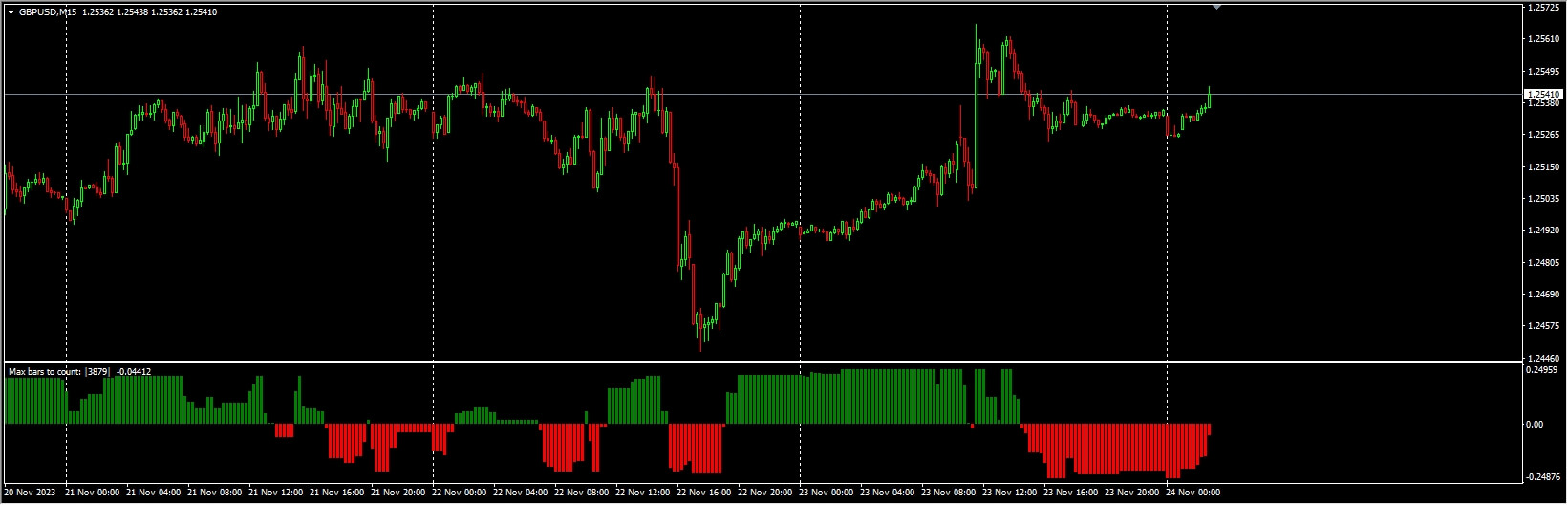1568x505 pixels.
Task: Click the 21 Nov 20:00 time label
Action: tap(399, 494)
